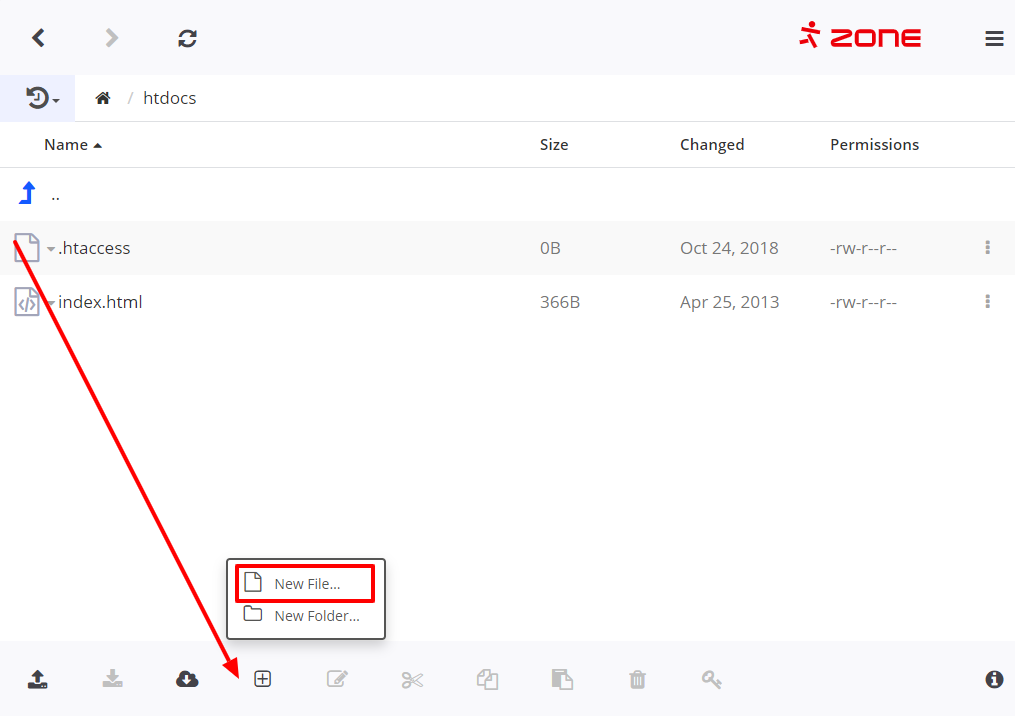This screenshot has height=716, width=1015.
Task: Click the blue up-arrow parent directory icon
Action: pos(28,194)
